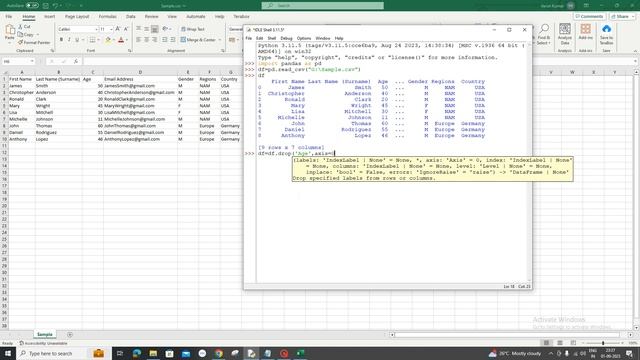Click Format Painter brush icon
640x360 pixels.
(20, 42)
